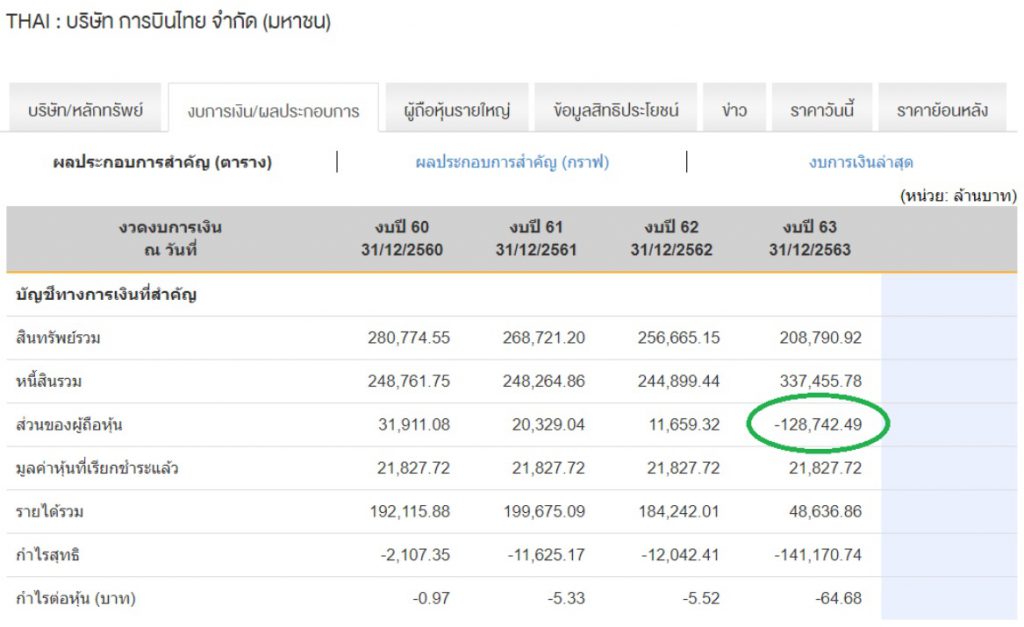Open the ข้อมูลสิทธิประโยชน์ tab
Viewport: 1024px width, 627px height.
click(615, 108)
